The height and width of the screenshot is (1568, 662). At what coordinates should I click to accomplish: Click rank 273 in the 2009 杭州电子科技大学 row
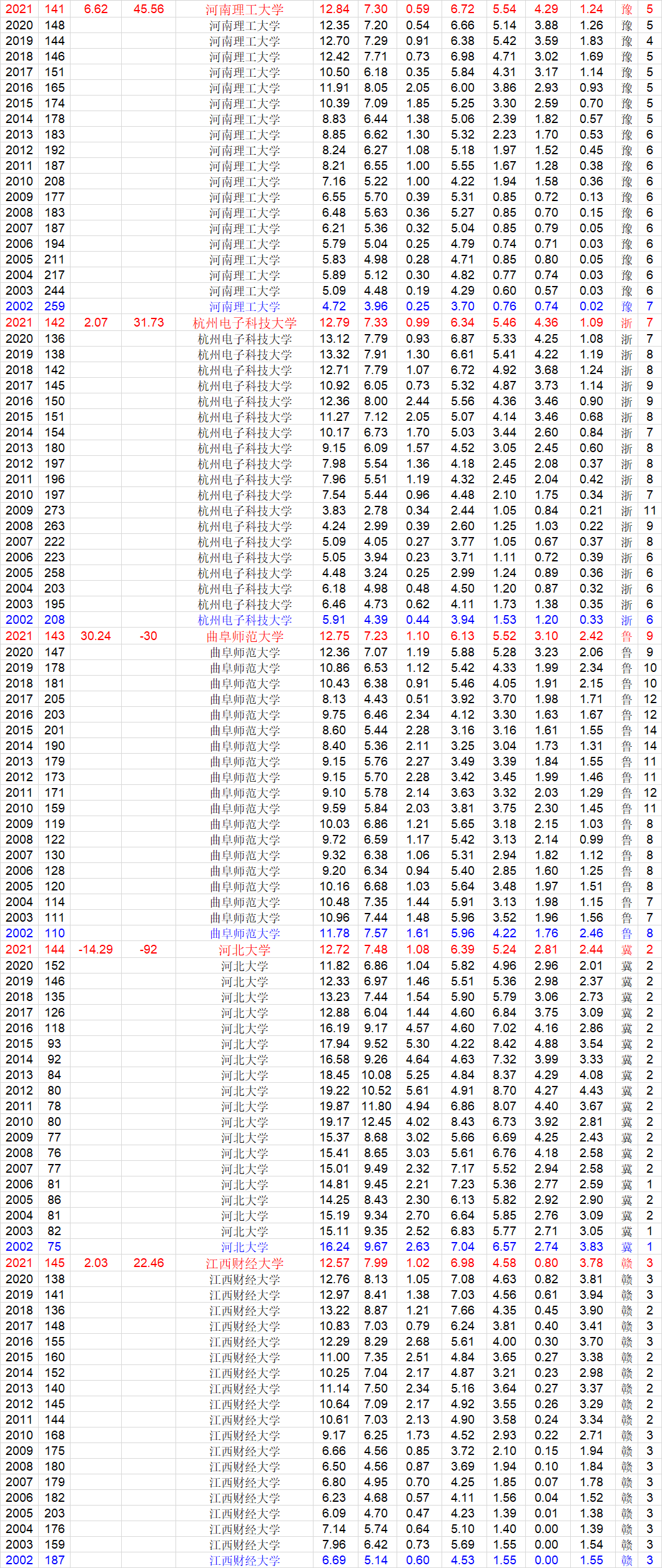(54, 511)
